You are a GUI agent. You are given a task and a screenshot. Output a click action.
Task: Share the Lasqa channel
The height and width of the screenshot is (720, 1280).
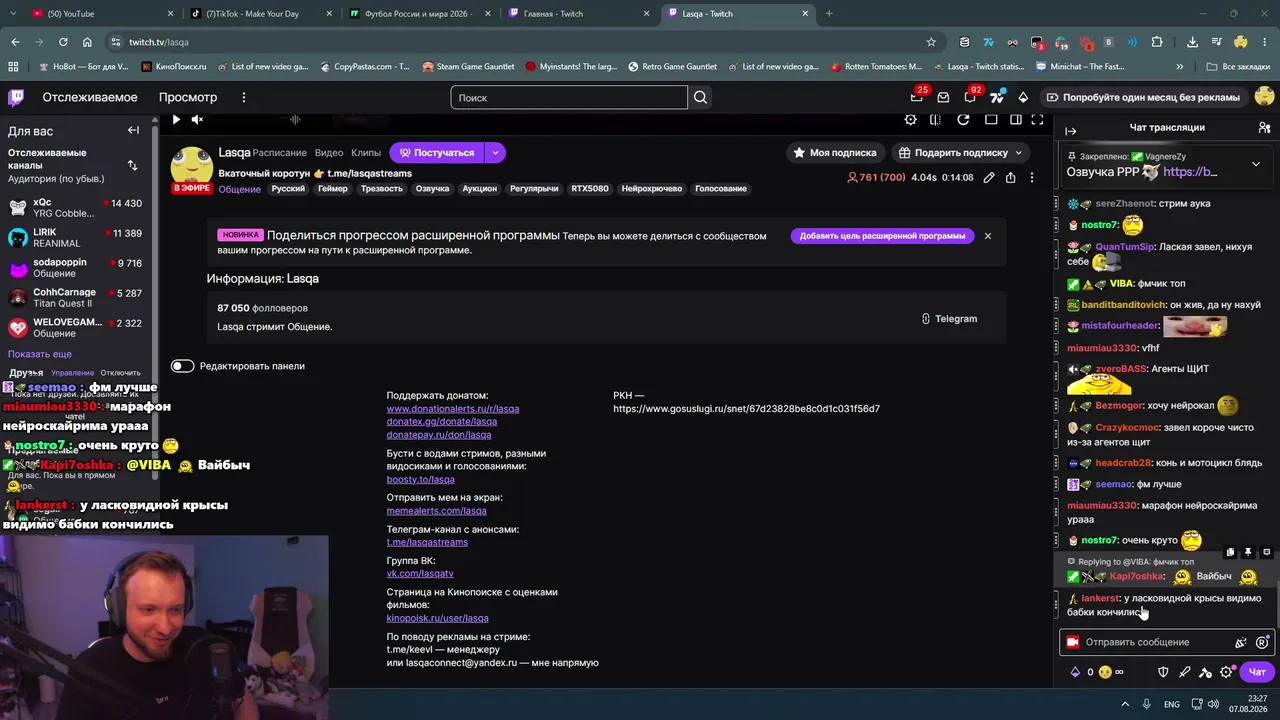1010,178
